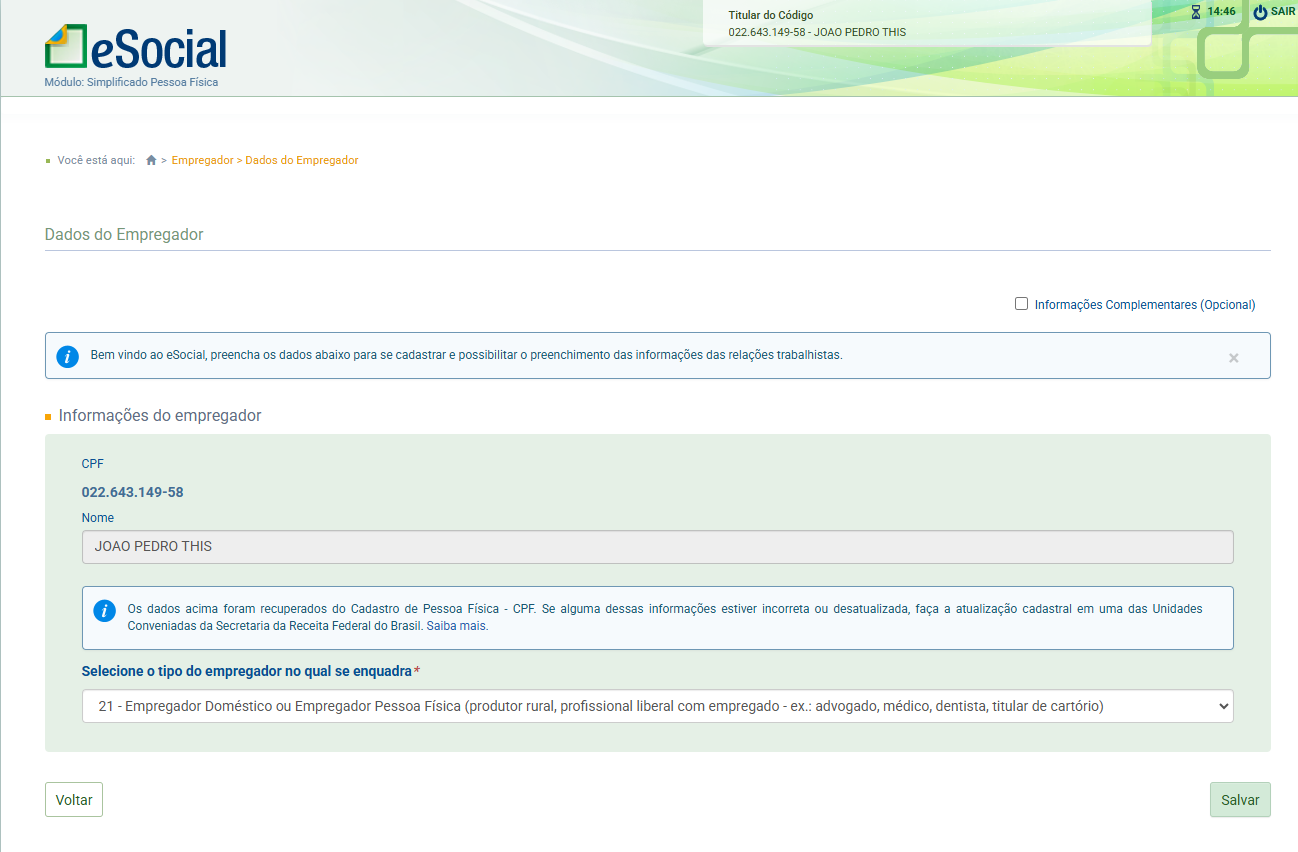Open the Saiba mais link
1298x852 pixels.
(456, 626)
